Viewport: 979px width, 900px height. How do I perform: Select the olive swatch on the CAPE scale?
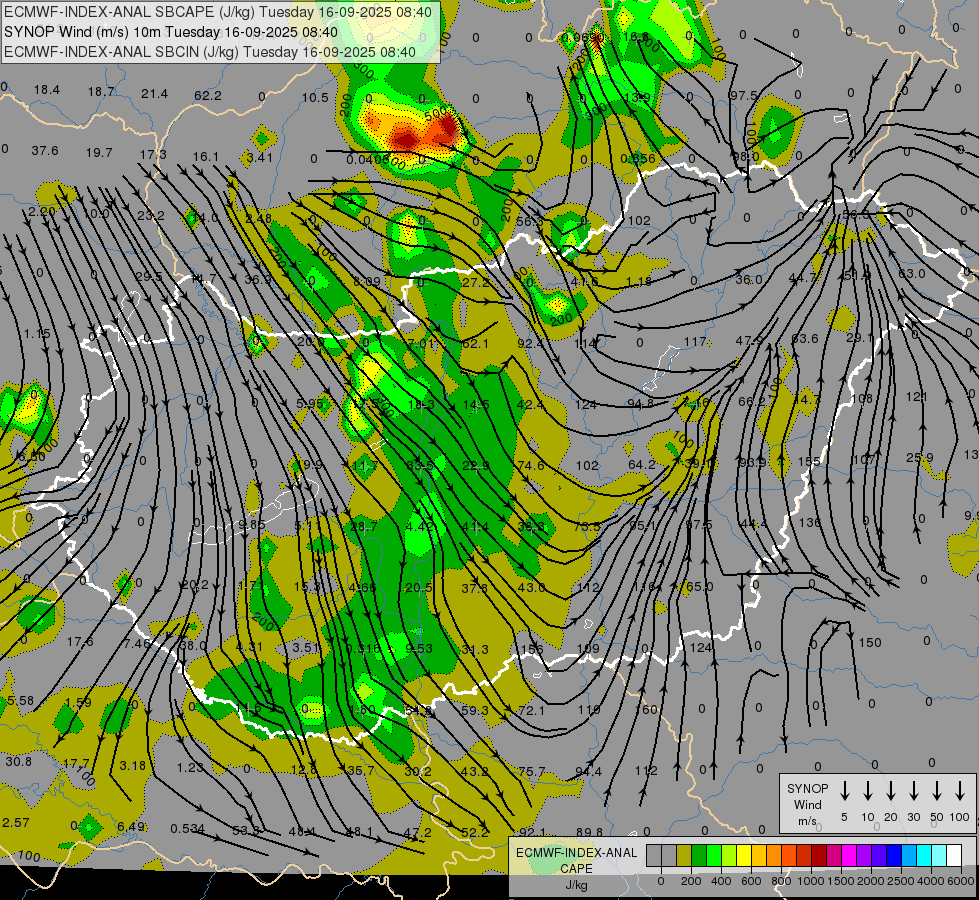684,855
